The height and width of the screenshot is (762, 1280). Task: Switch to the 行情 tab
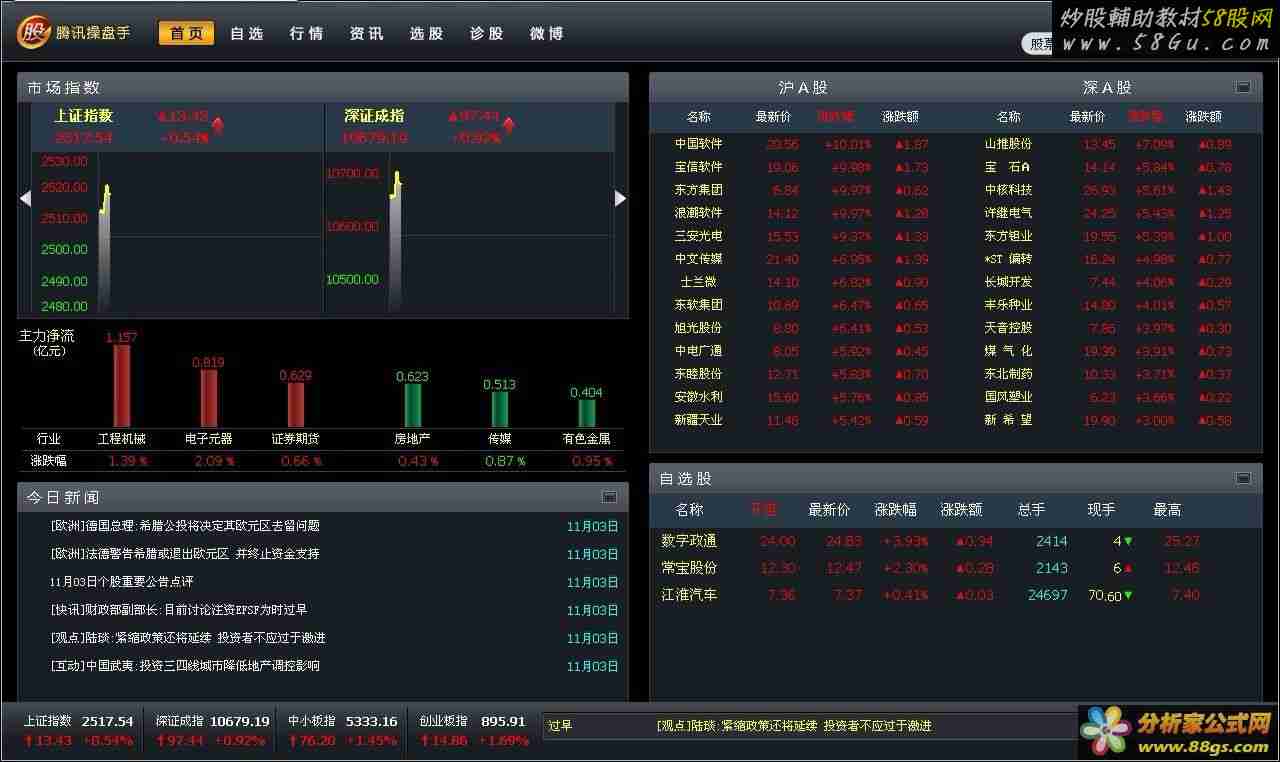click(306, 33)
